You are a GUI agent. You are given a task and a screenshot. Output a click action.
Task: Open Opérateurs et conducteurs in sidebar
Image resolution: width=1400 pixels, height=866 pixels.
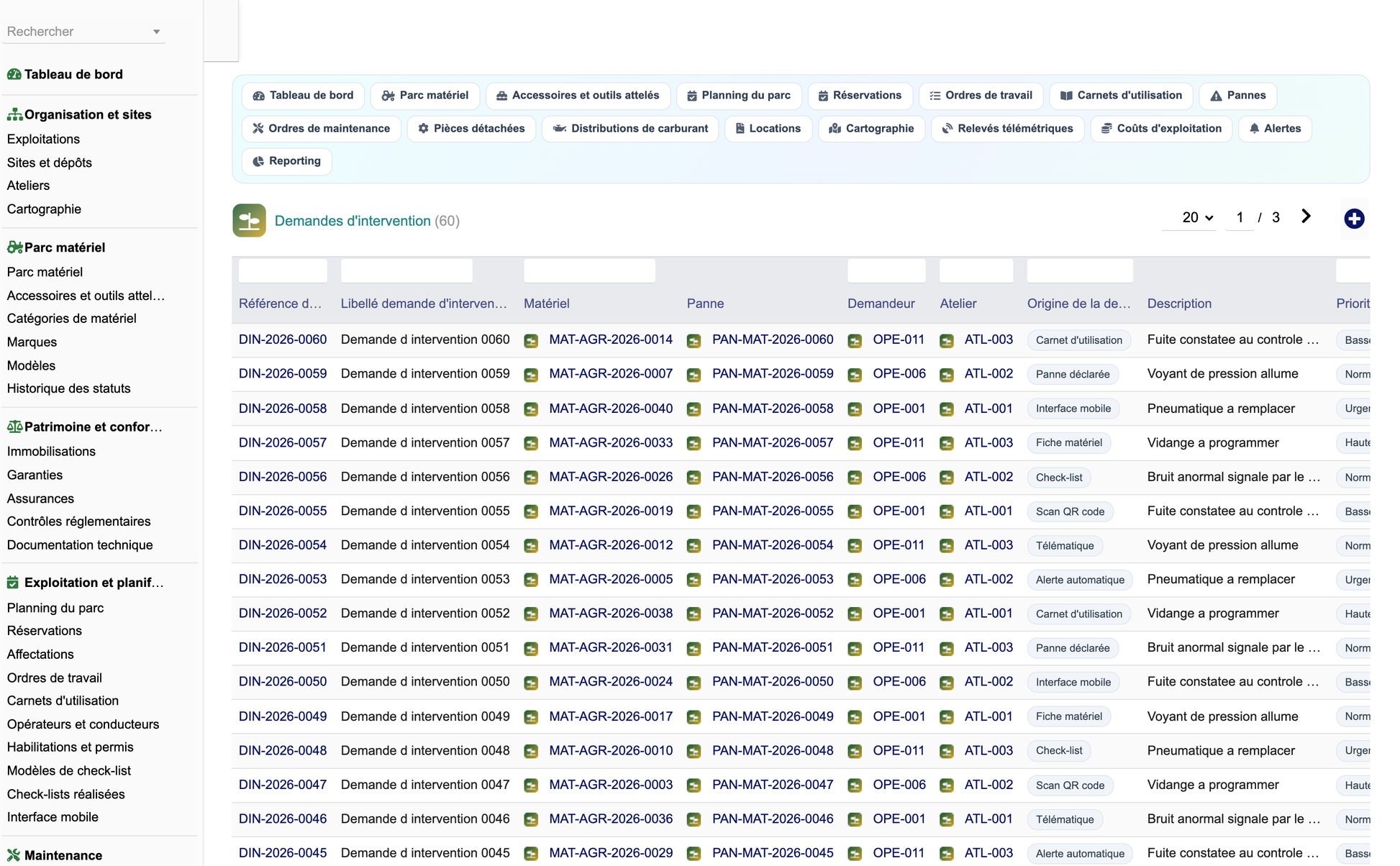83,724
